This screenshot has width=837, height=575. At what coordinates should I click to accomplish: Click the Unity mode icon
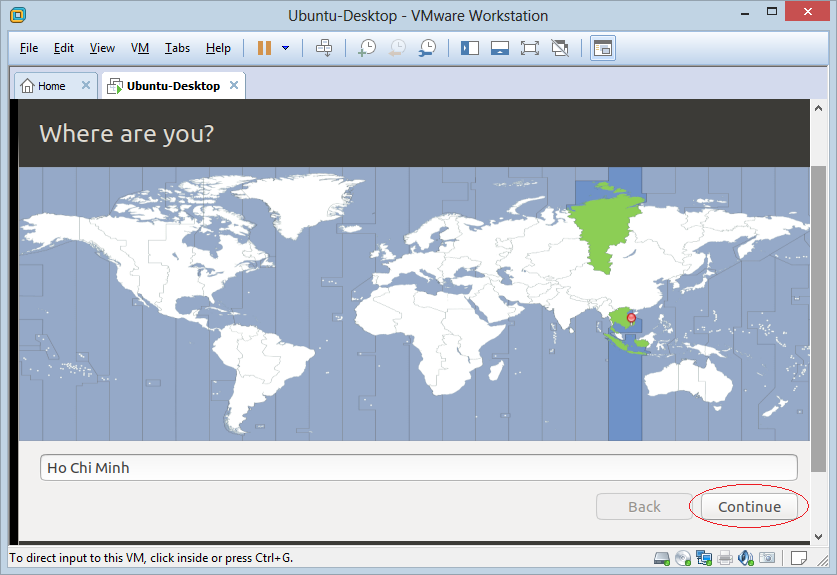(x=560, y=48)
